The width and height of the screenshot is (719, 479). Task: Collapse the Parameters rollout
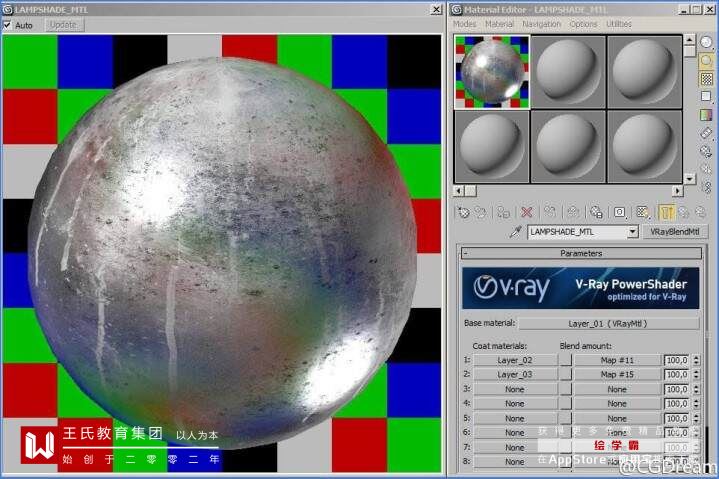(x=581, y=253)
